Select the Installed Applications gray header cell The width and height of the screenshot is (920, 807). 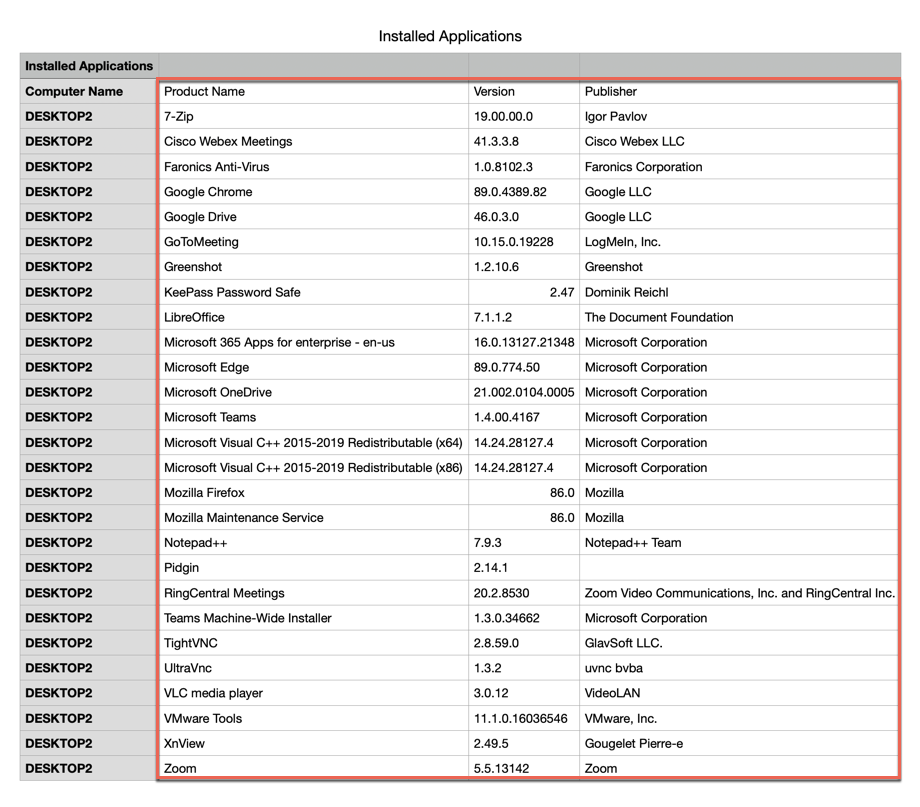click(x=89, y=66)
